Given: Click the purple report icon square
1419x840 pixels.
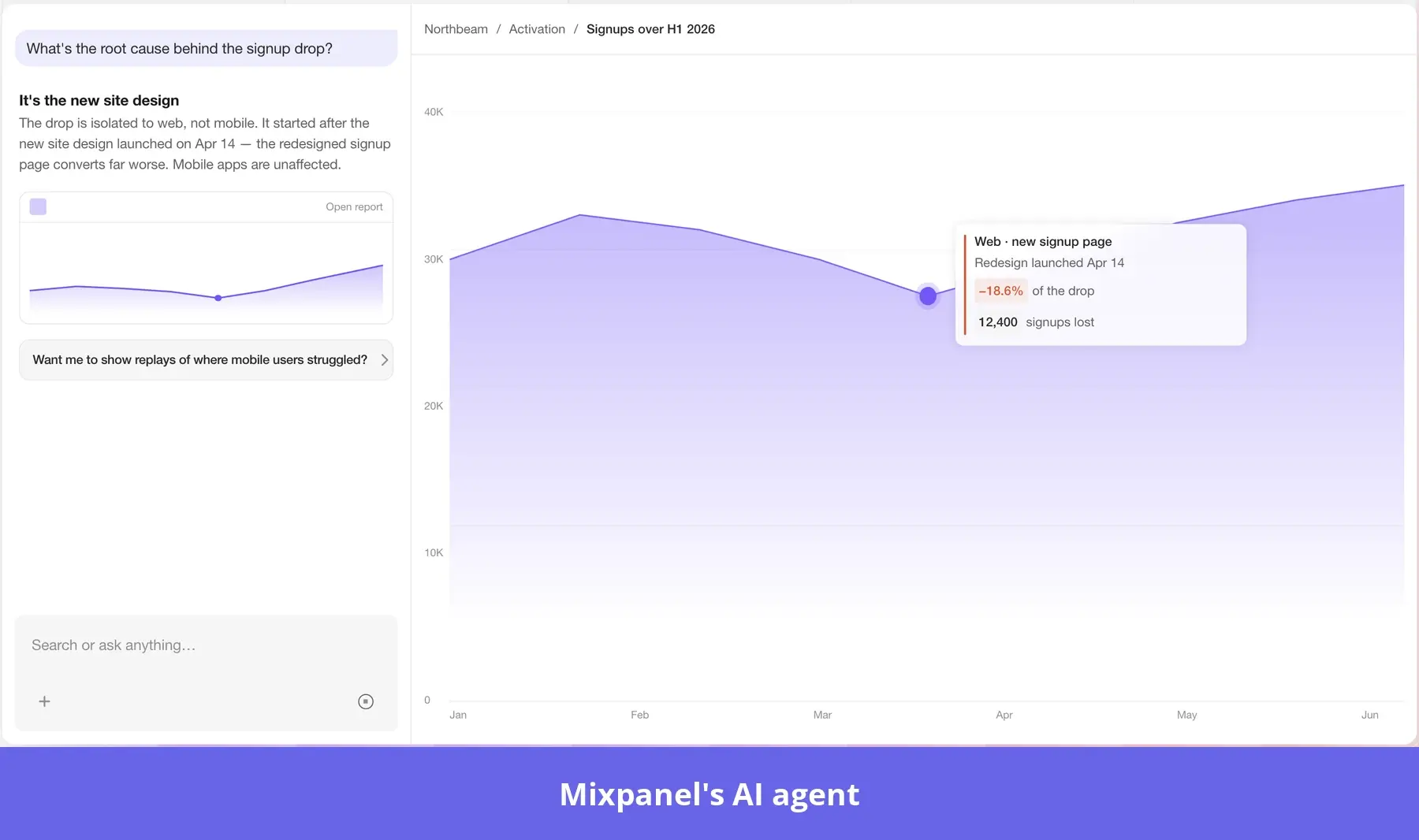Looking at the screenshot, I should pos(38,206).
